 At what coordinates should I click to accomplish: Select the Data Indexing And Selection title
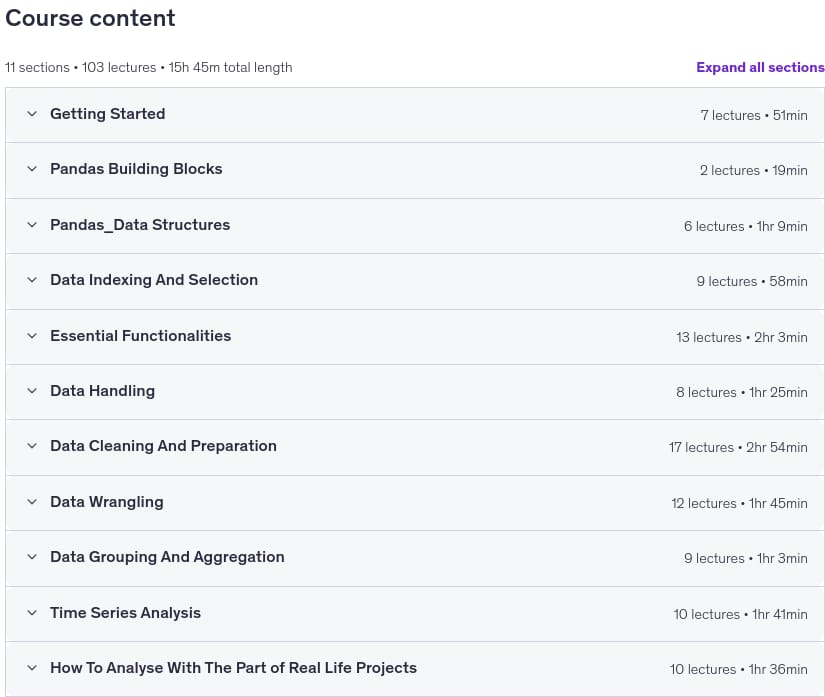tap(154, 280)
